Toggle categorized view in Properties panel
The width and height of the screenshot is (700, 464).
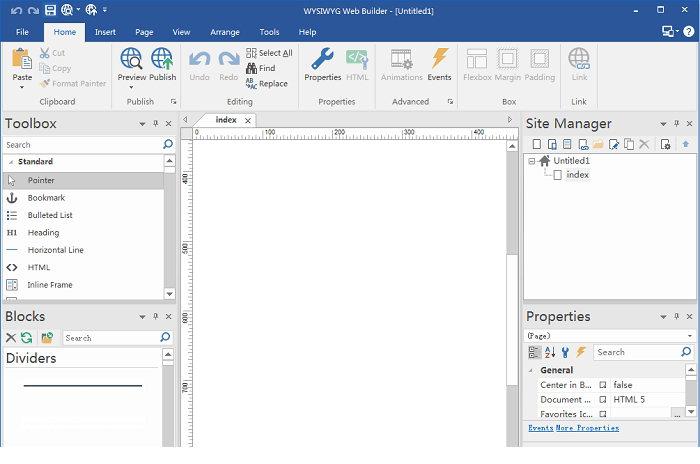click(x=534, y=352)
